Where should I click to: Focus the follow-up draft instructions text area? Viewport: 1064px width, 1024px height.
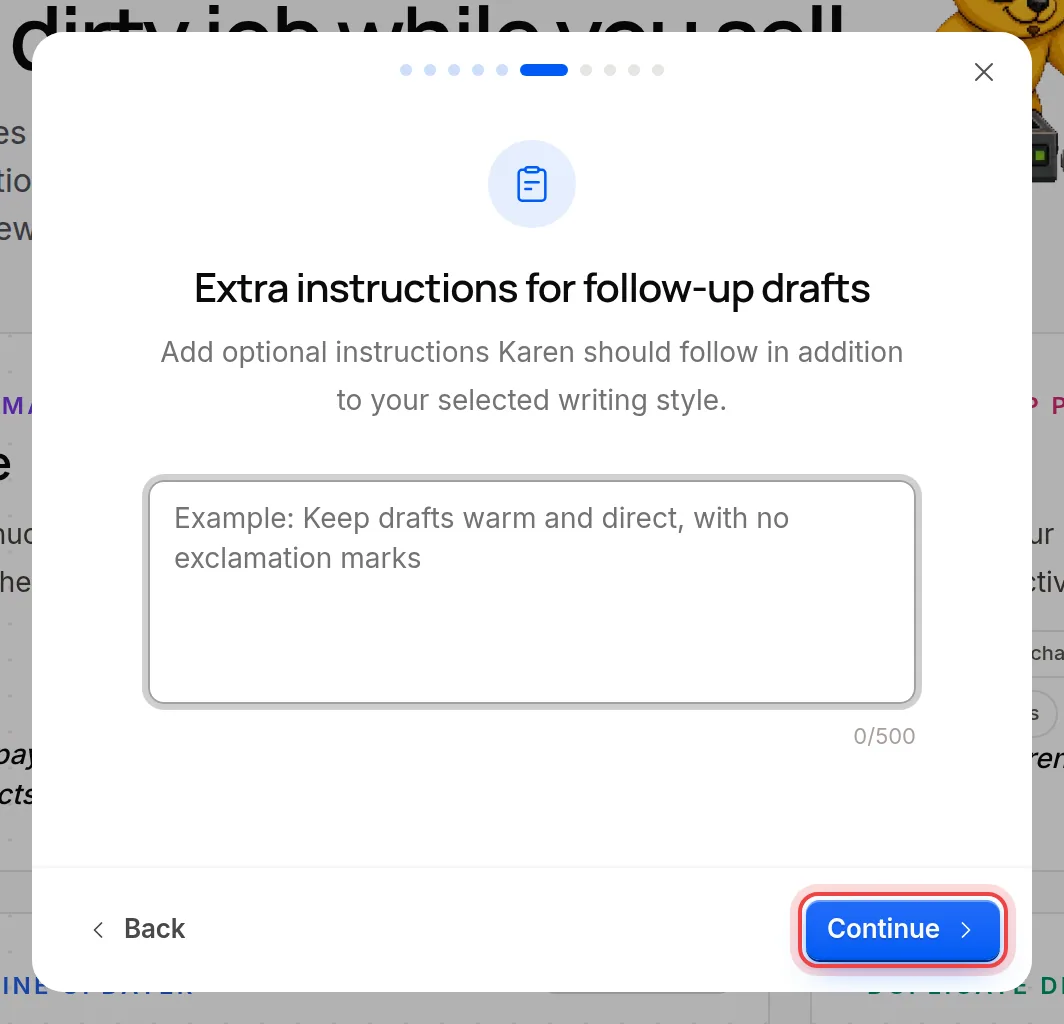click(x=531, y=592)
